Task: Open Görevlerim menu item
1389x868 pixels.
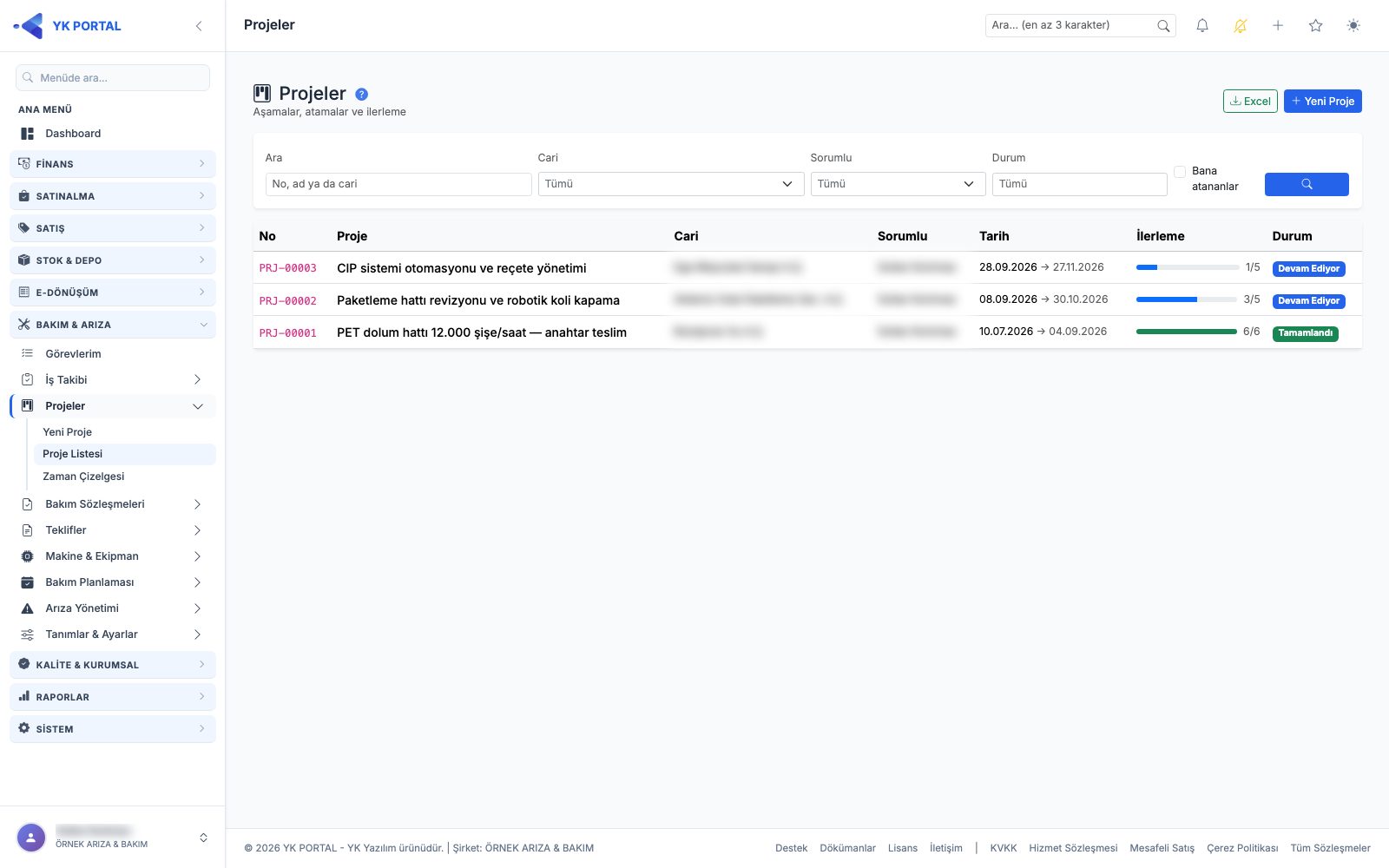Action: click(113, 354)
